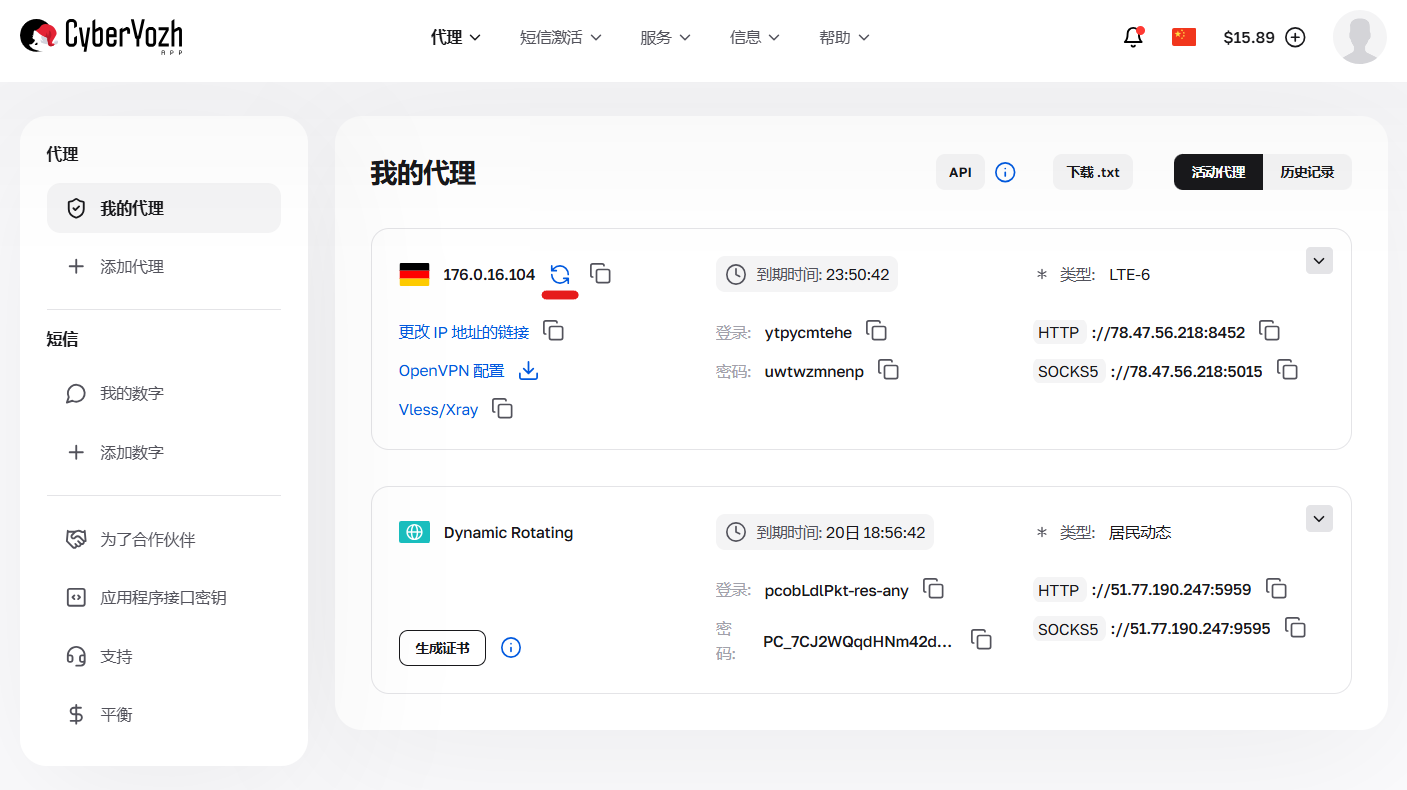The image size is (1407, 790).
Task: Copy the Vless/Xray configuration
Action: coord(502,408)
